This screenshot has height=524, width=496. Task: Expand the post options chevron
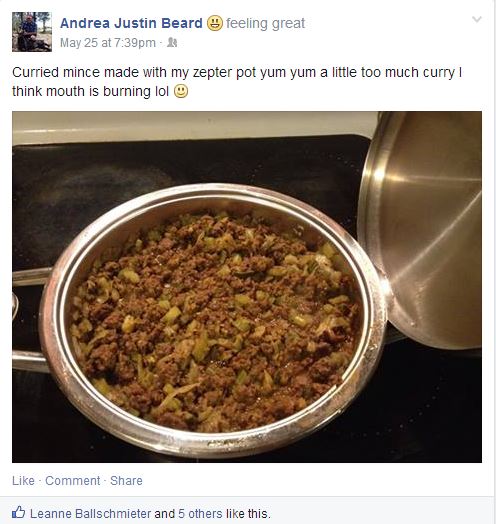pyautogui.click(x=477, y=19)
